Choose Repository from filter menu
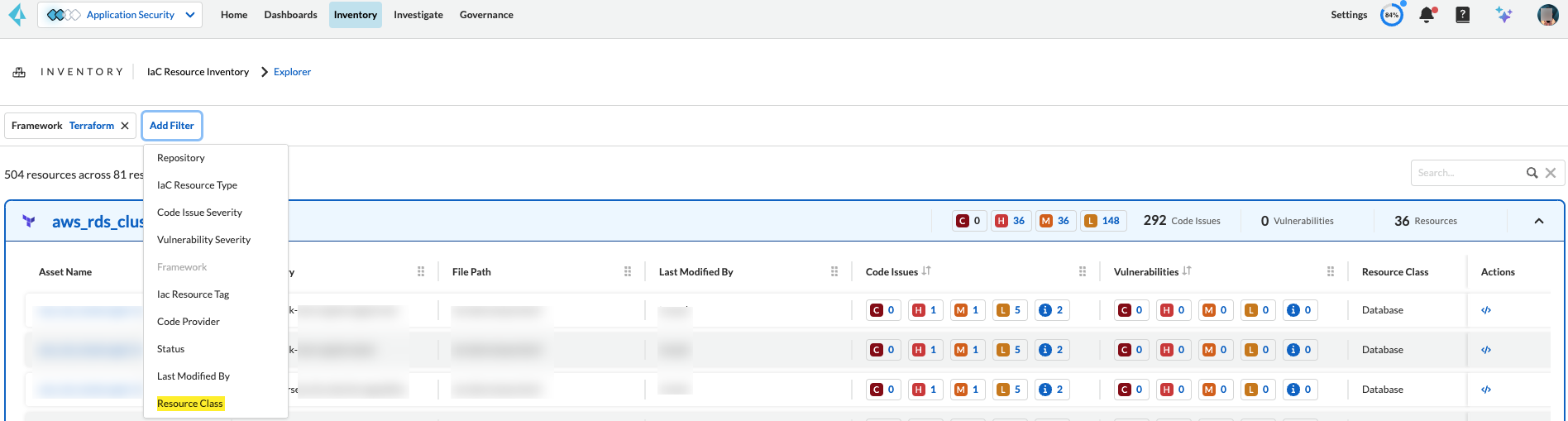1568x421 pixels. (216, 158)
